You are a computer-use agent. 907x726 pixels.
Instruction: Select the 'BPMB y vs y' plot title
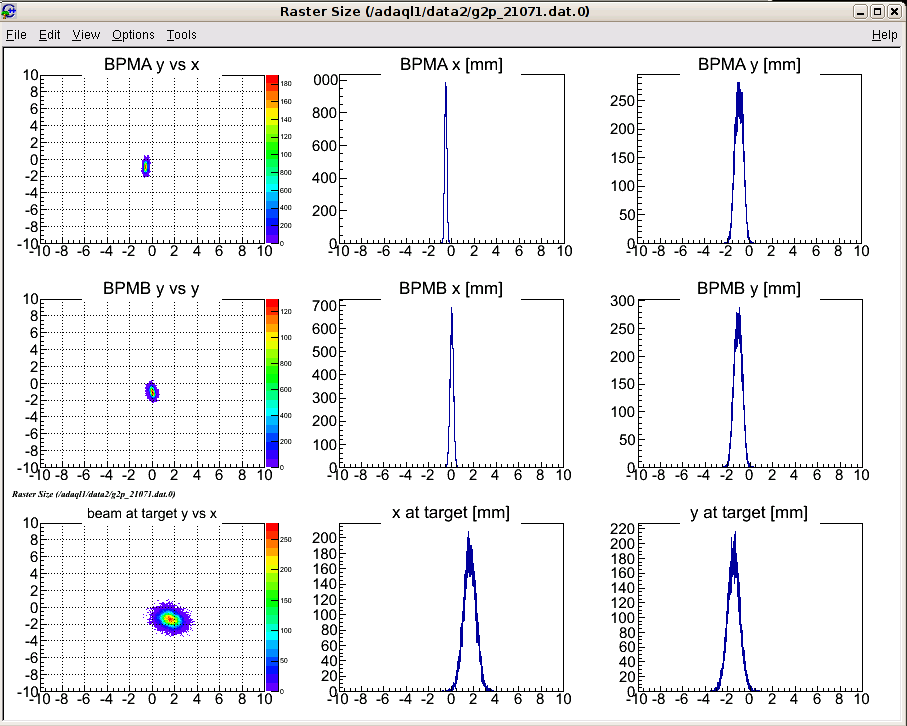click(x=151, y=288)
